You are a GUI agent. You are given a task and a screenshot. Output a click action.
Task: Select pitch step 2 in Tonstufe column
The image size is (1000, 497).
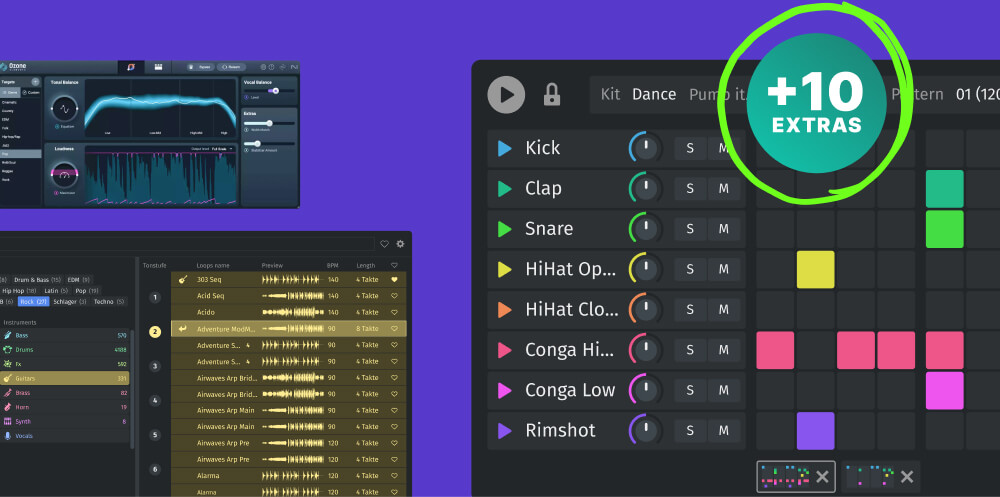155,332
